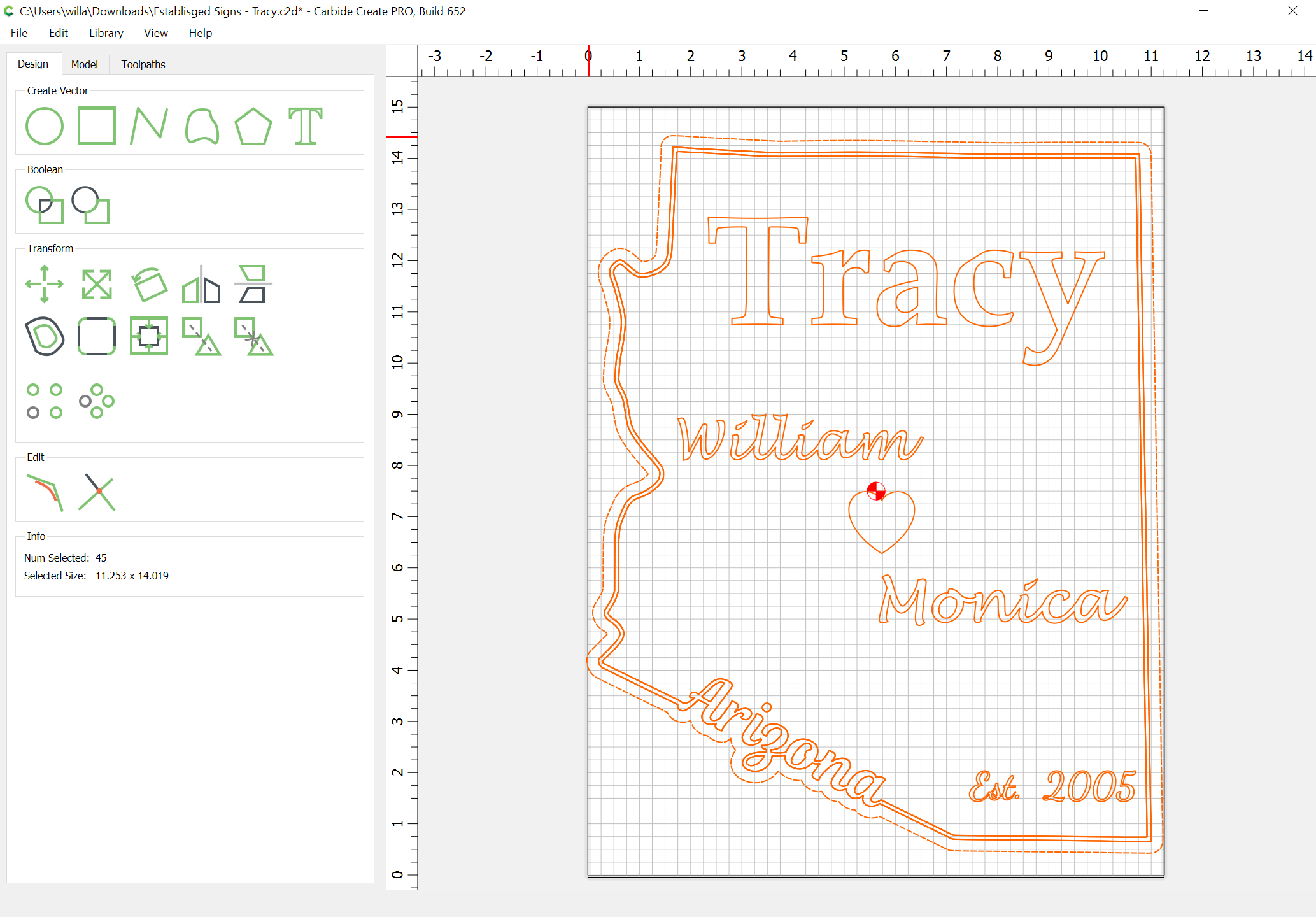Select the Circle vector tool
The height and width of the screenshot is (917, 1316).
[45, 126]
